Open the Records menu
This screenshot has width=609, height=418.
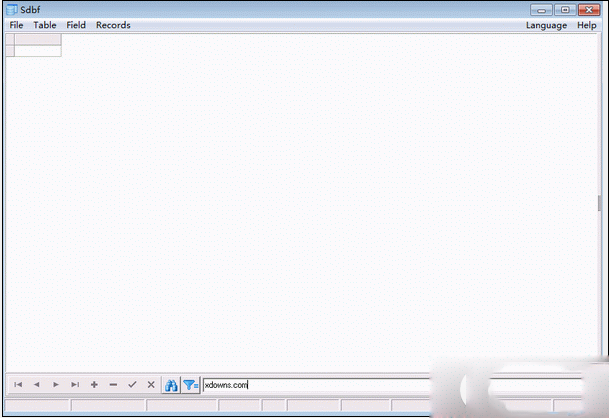click(113, 25)
